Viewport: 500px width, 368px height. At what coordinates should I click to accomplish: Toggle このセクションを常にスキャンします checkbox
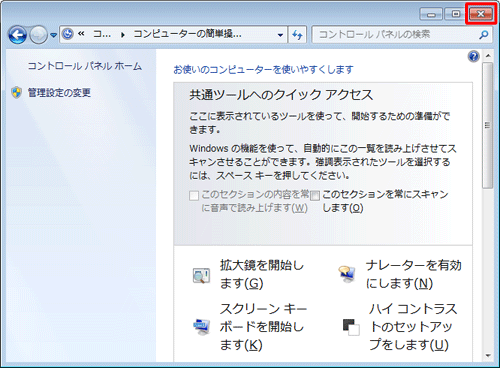315,196
